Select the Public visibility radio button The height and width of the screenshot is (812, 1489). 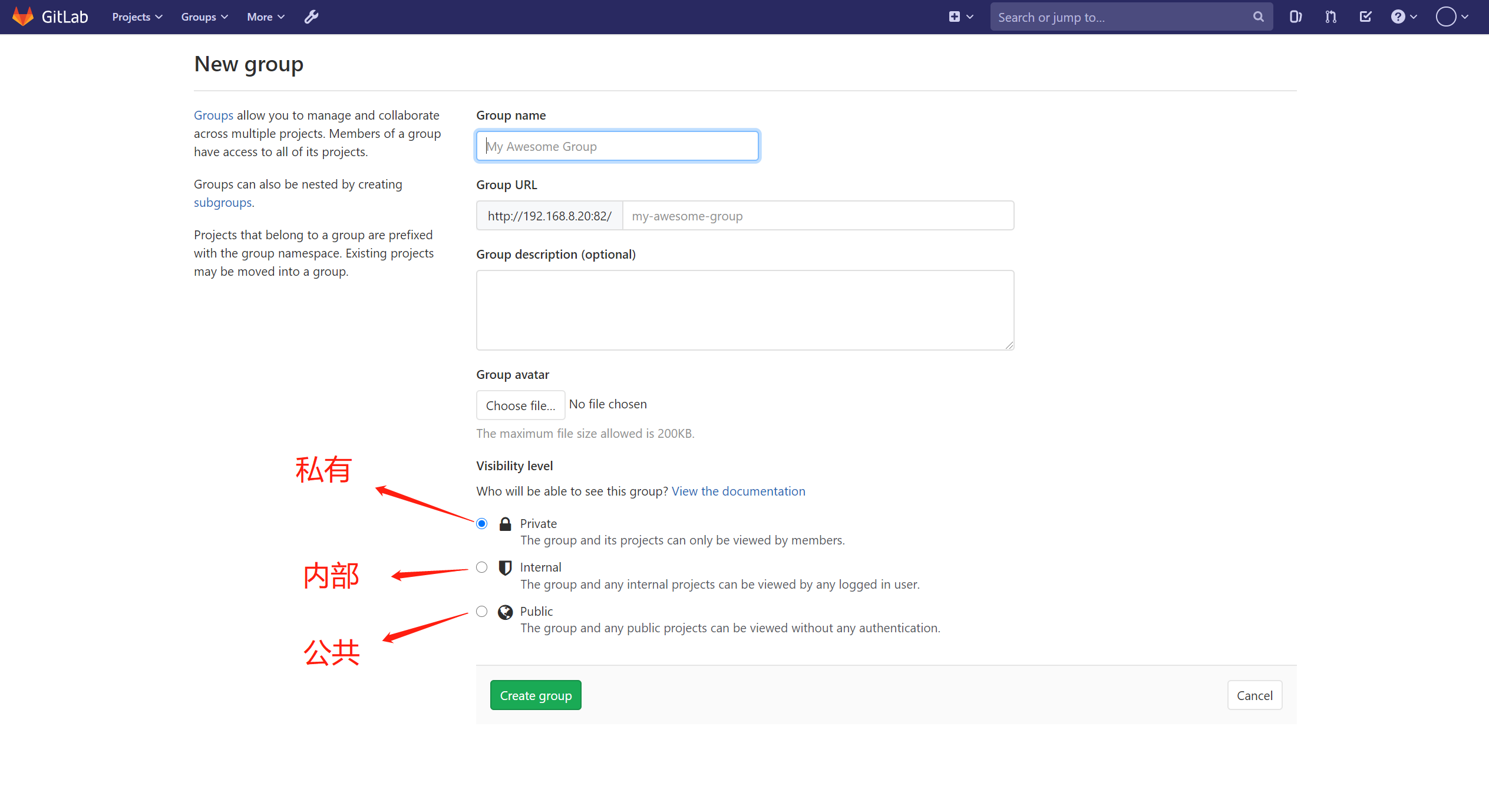click(482, 611)
